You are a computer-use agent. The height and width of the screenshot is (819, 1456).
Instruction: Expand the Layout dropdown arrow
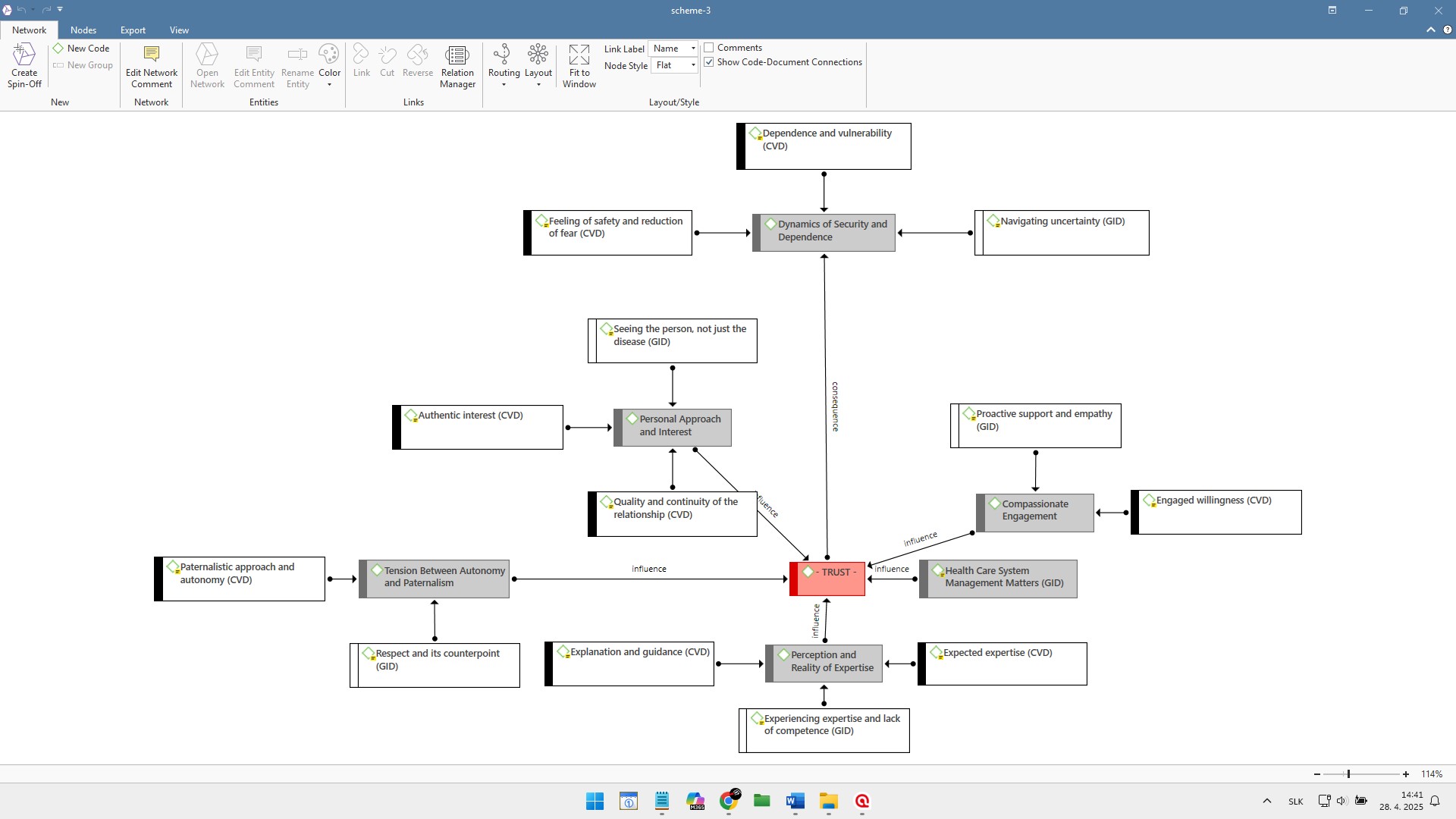click(x=538, y=84)
